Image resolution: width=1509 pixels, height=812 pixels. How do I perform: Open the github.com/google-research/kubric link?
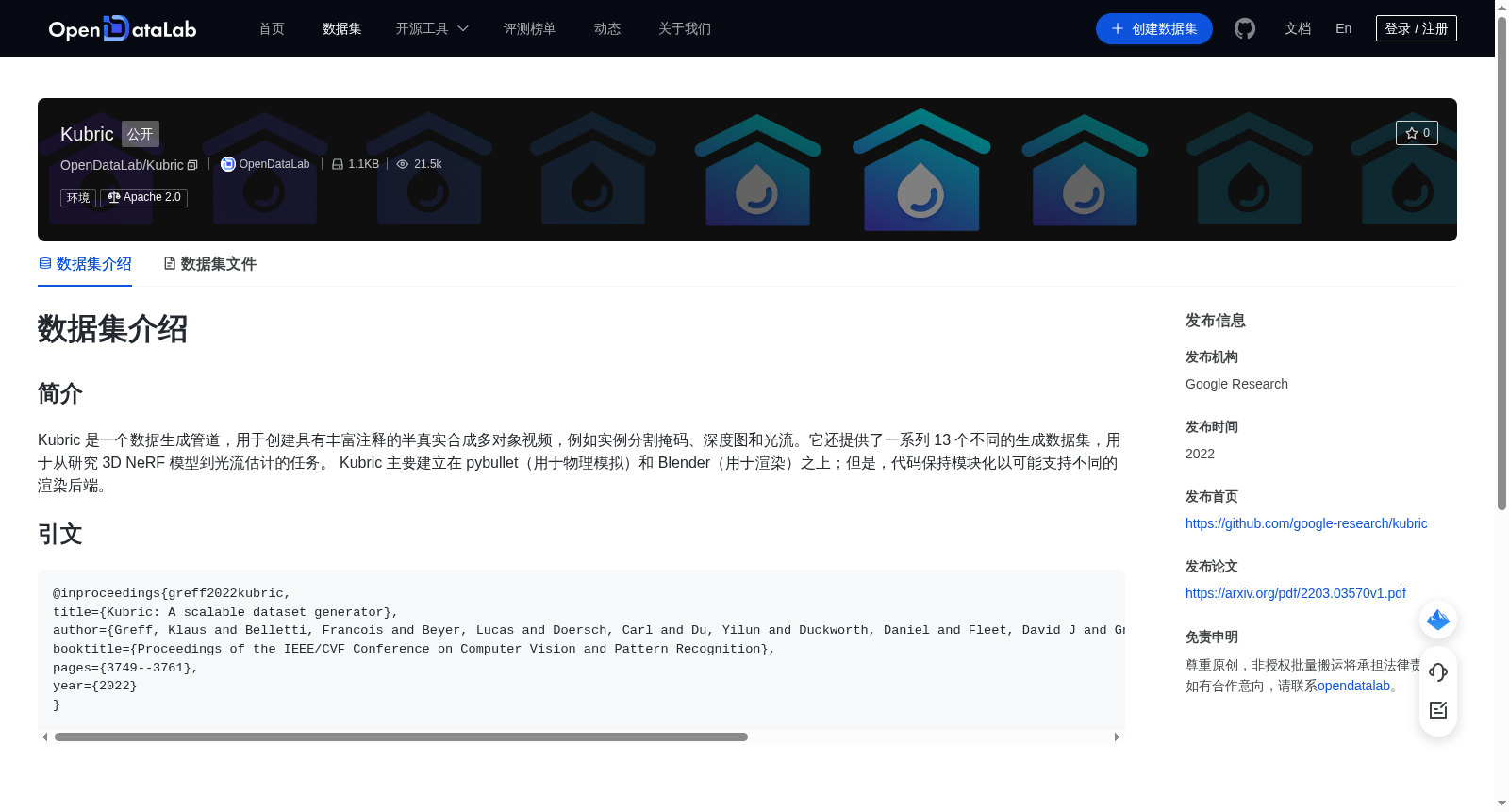pyautogui.click(x=1306, y=523)
